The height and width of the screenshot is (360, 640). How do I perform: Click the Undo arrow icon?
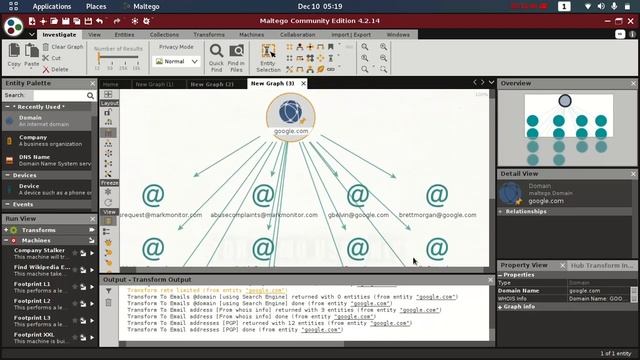(100, 21)
